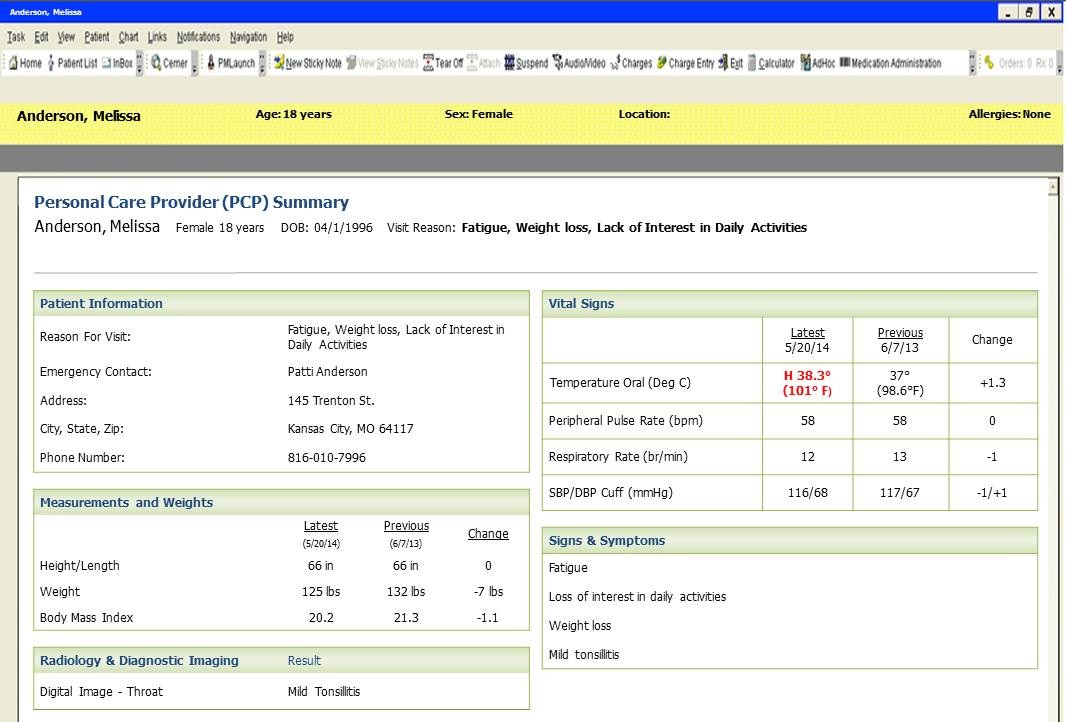Image resolution: width=1066 pixels, height=722 pixels.
Task: Click phone number 816-010-7996
Action: (326, 458)
